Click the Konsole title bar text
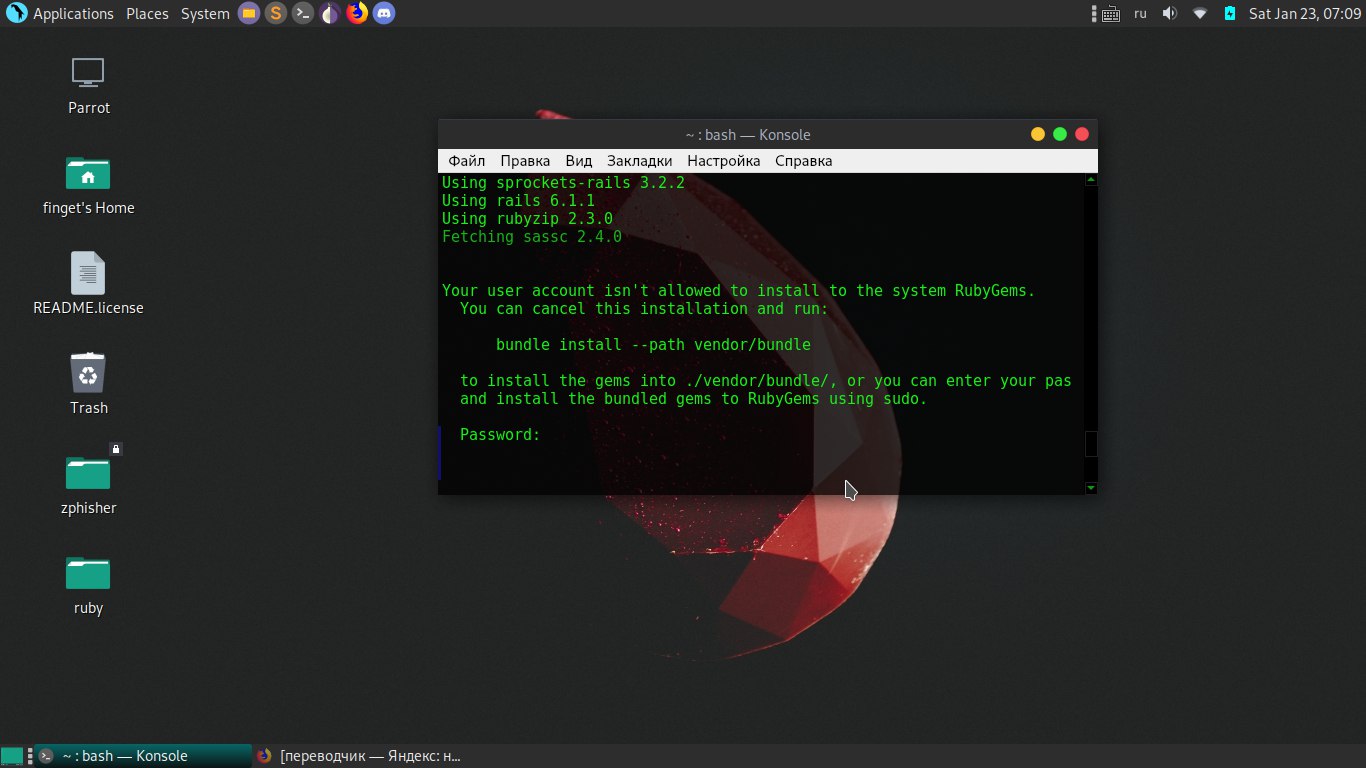 pyautogui.click(x=747, y=135)
